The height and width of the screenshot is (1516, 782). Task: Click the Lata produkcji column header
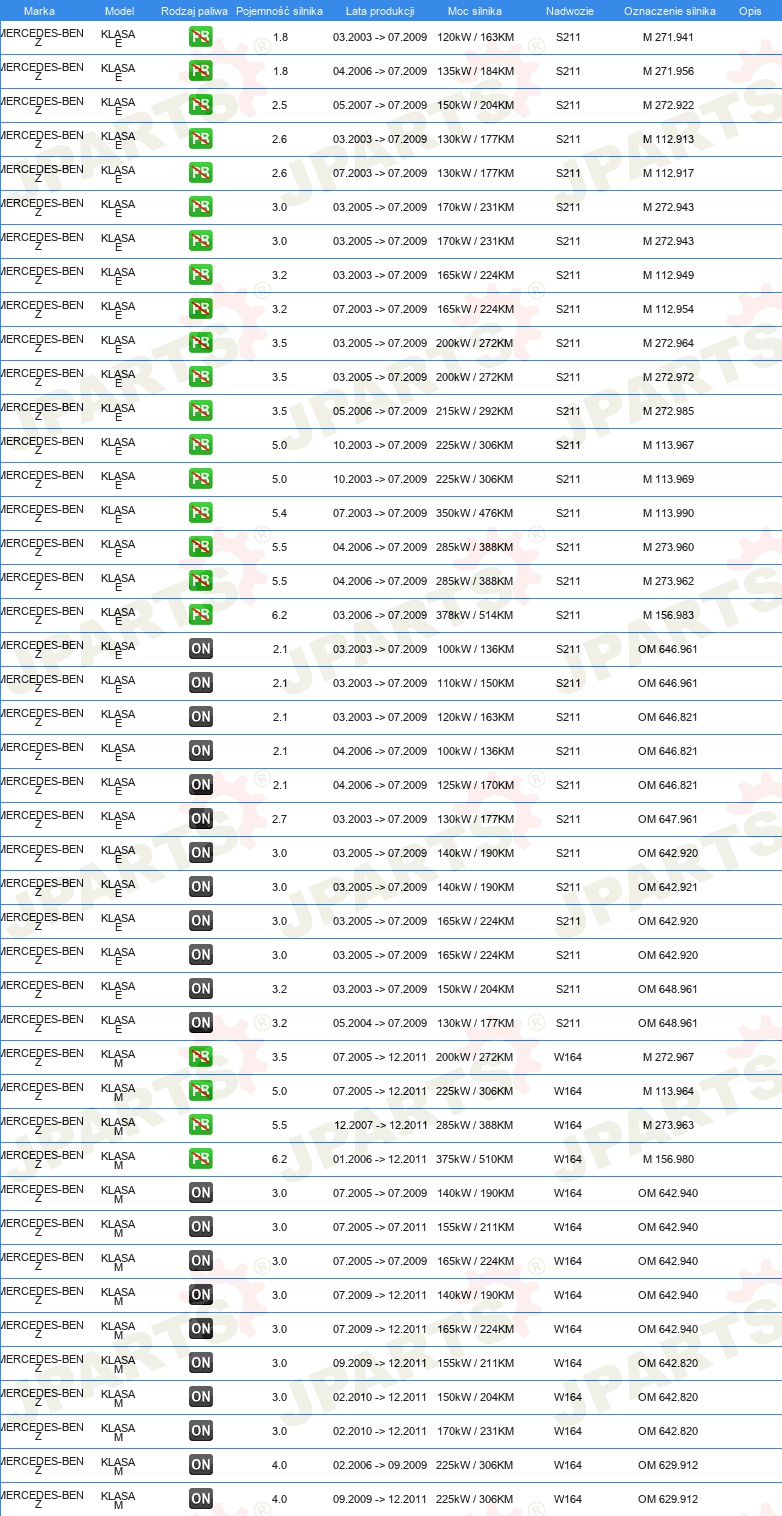pyautogui.click(x=380, y=11)
